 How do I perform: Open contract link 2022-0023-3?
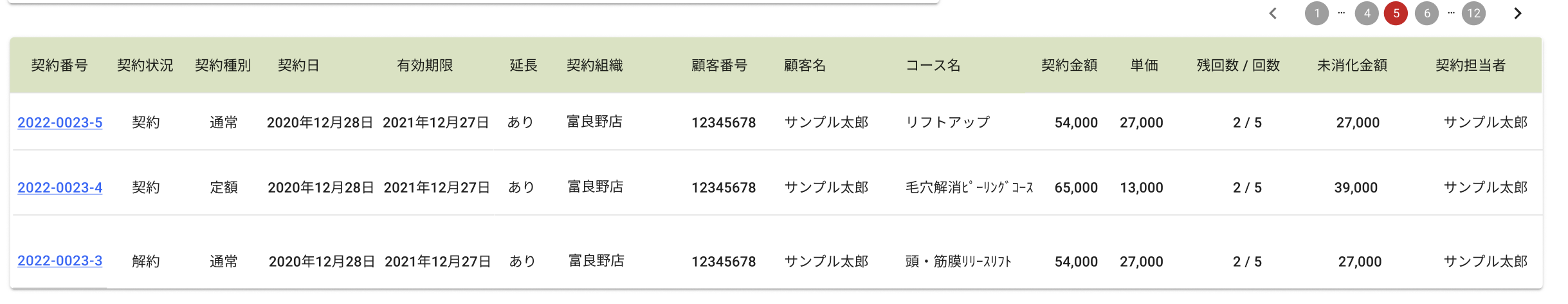pyautogui.click(x=60, y=261)
